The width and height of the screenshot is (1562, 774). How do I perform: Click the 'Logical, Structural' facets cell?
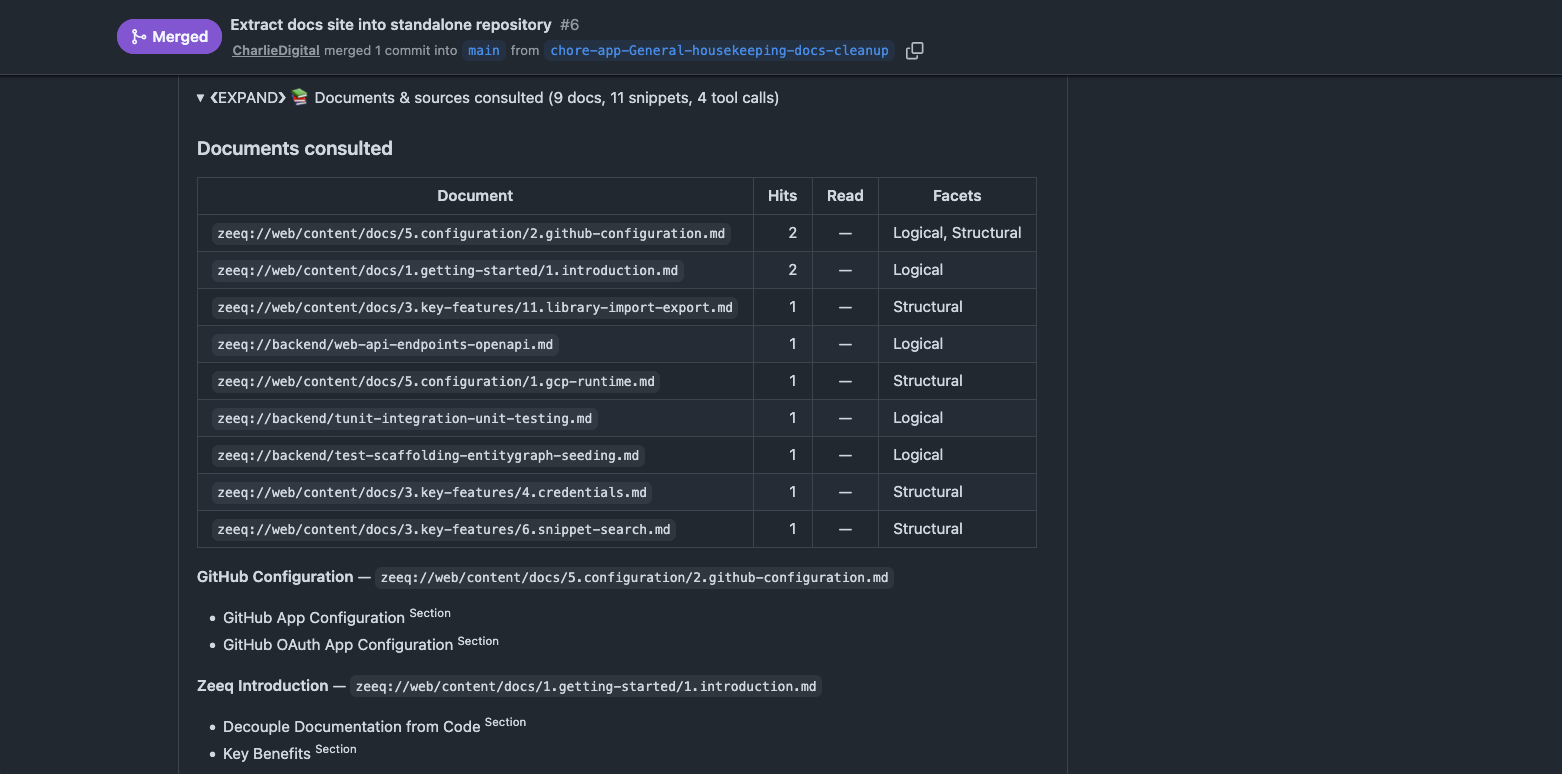957,233
